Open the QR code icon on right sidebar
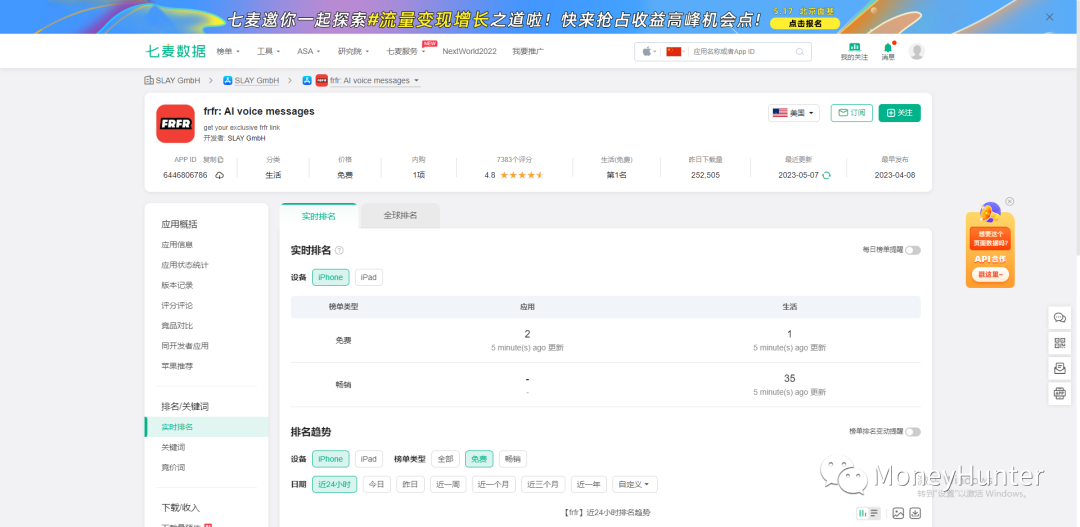The width and height of the screenshot is (1080, 527). coord(1060,343)
